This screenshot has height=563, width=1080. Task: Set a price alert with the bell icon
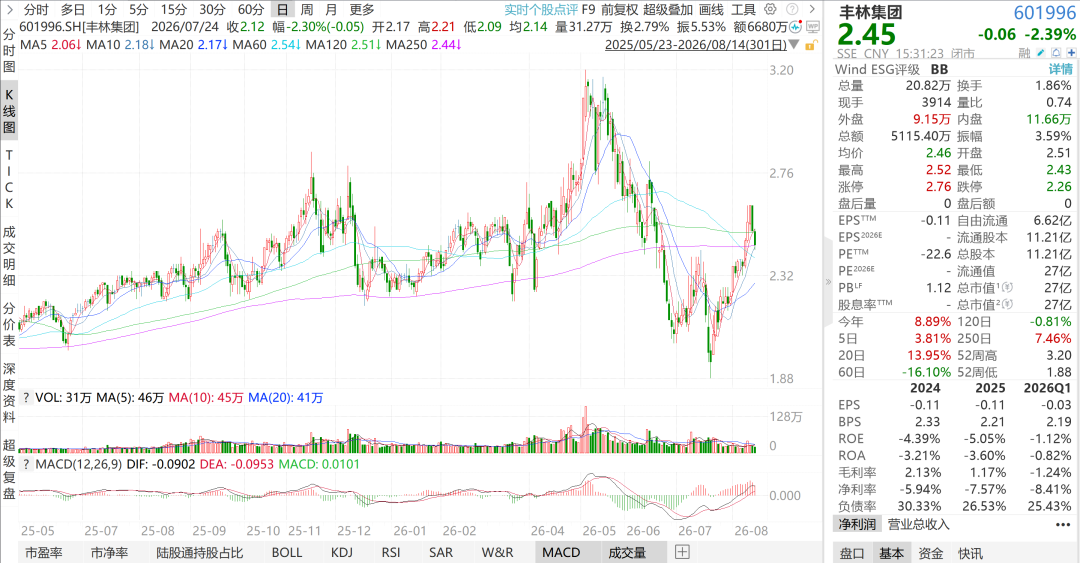coord(1055,53)
